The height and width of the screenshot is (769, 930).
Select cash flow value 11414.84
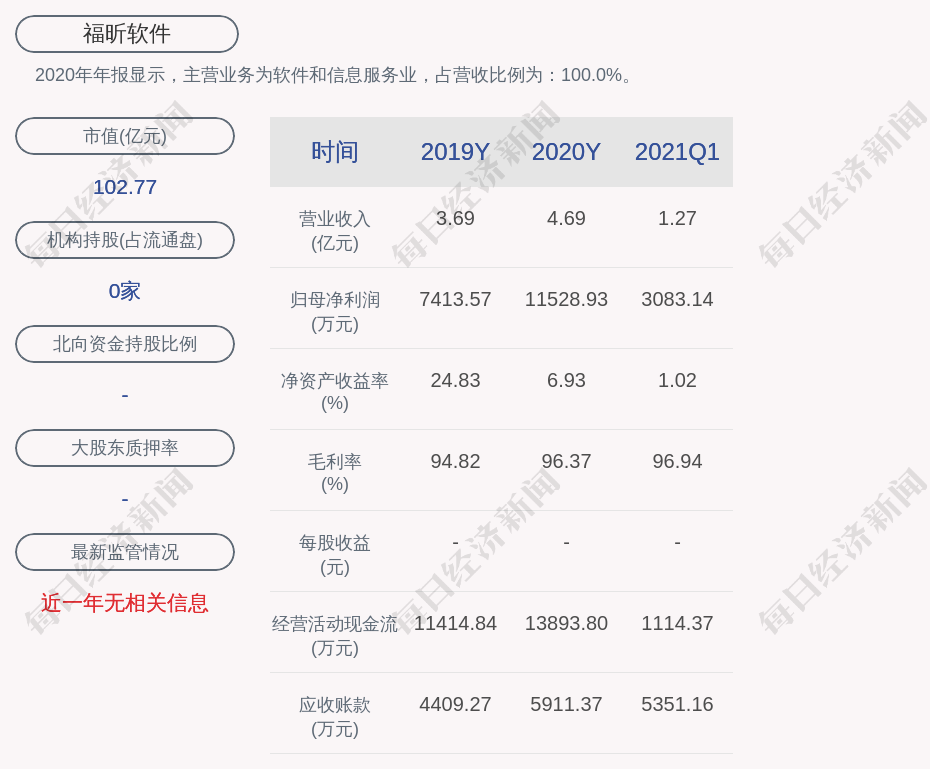(456, 623)
